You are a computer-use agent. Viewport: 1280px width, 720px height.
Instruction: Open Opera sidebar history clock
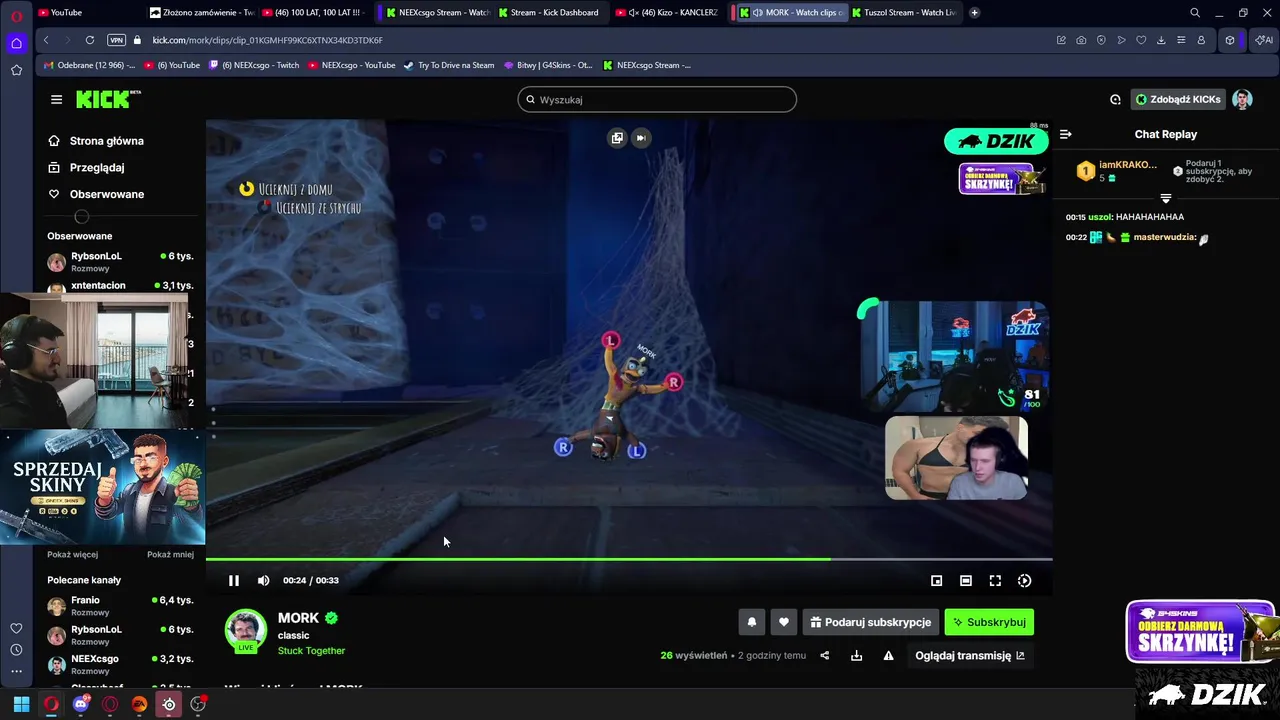[16, 650]
